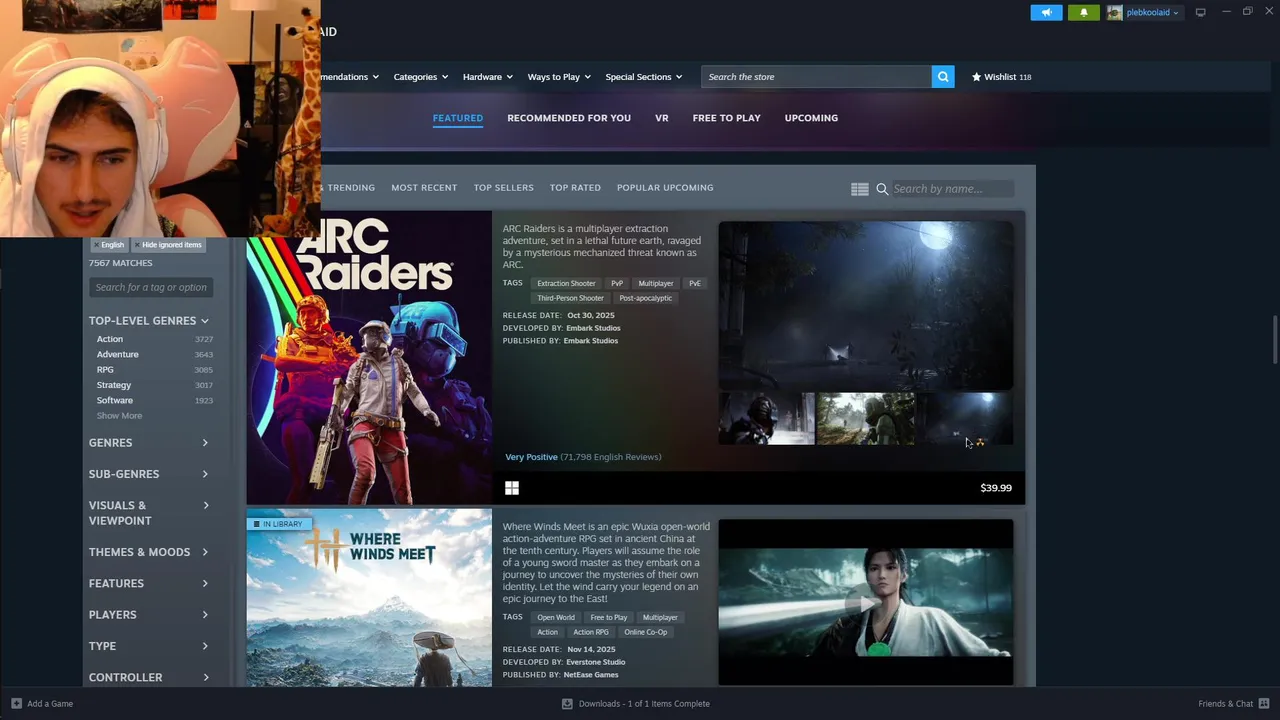Open the plebkoolaid account dropdown
1280x720 pixels.
(1152, 12)
